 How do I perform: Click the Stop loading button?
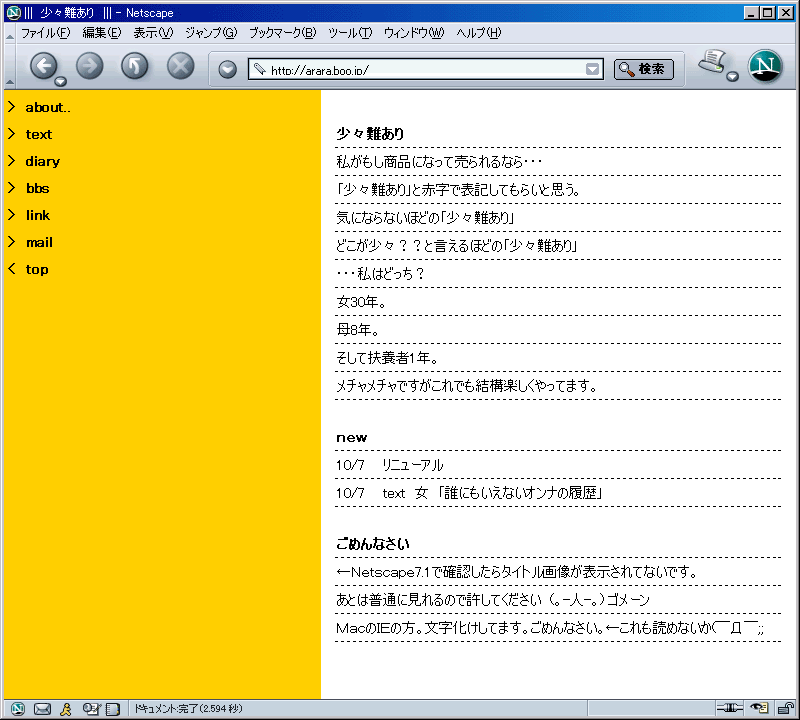181,65
